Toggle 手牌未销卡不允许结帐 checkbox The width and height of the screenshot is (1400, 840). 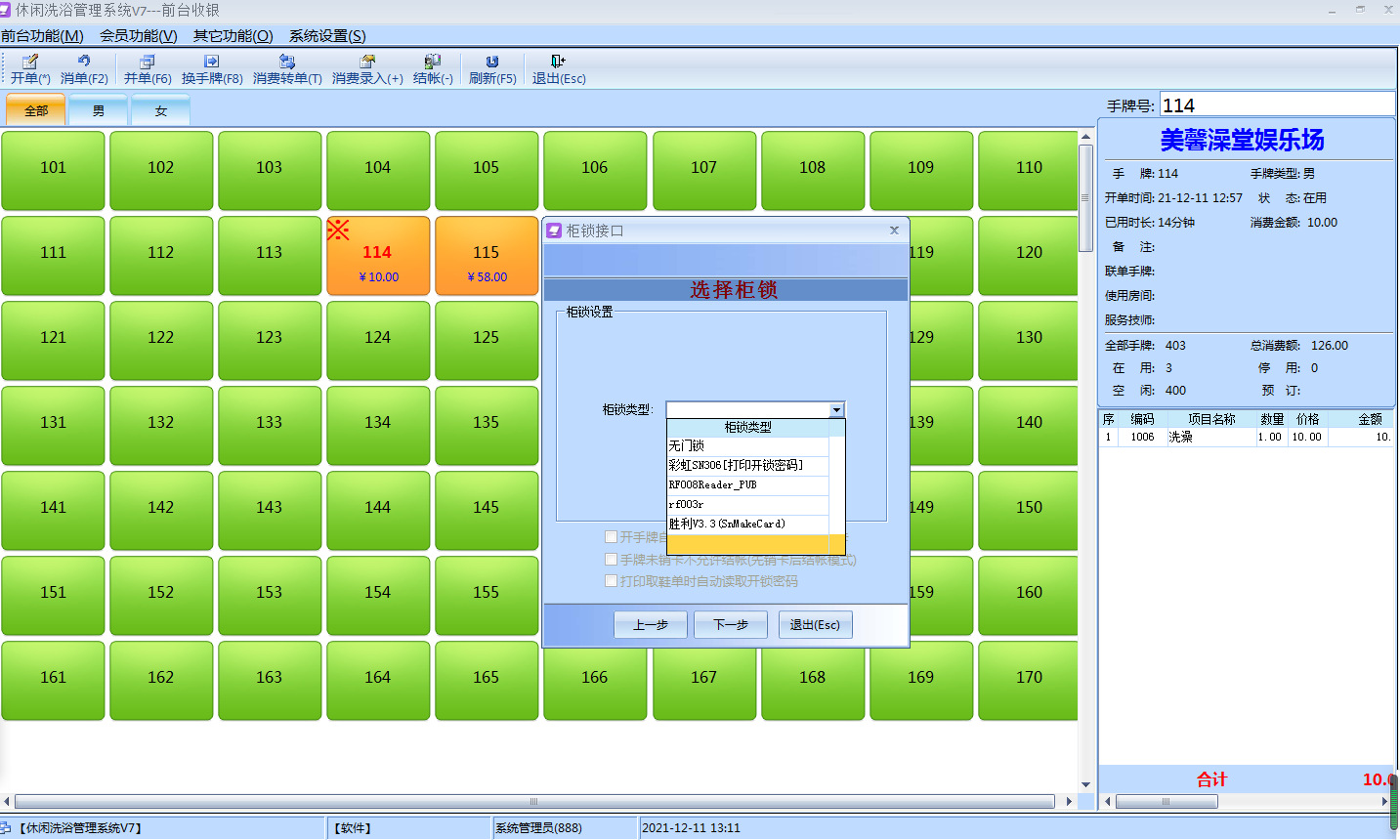612,560
